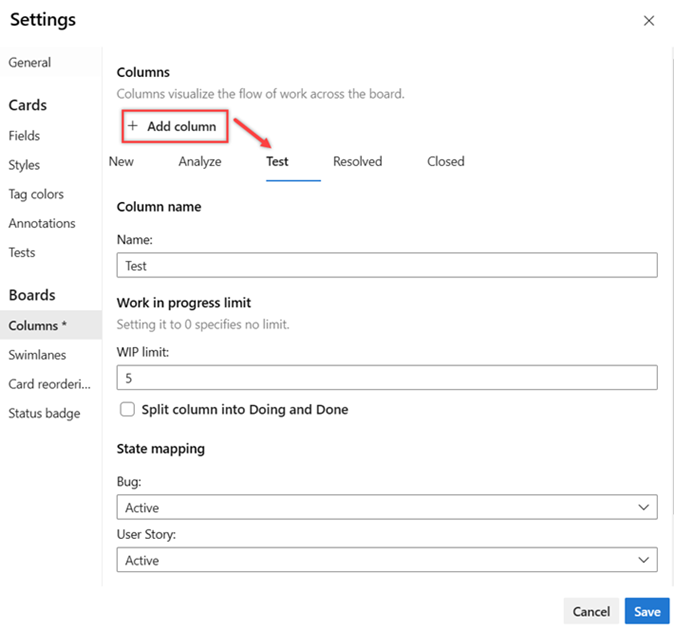Open the Resolved column tab

[x=357, y=162]
